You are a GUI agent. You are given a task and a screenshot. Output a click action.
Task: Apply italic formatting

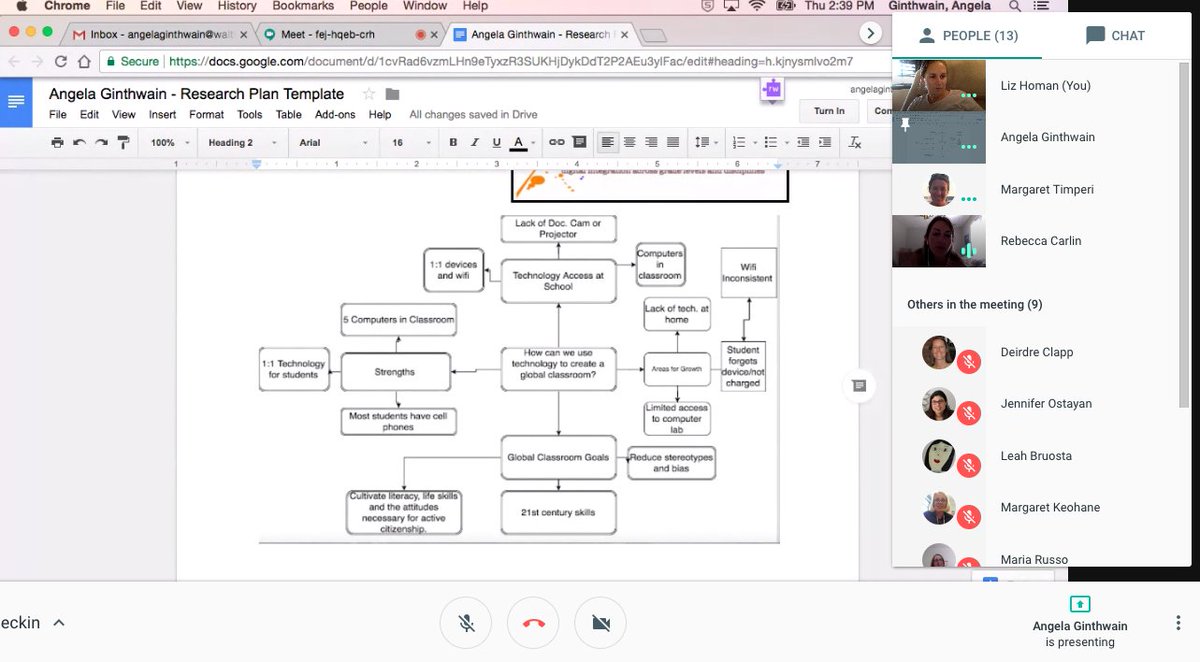click(473, 142)
